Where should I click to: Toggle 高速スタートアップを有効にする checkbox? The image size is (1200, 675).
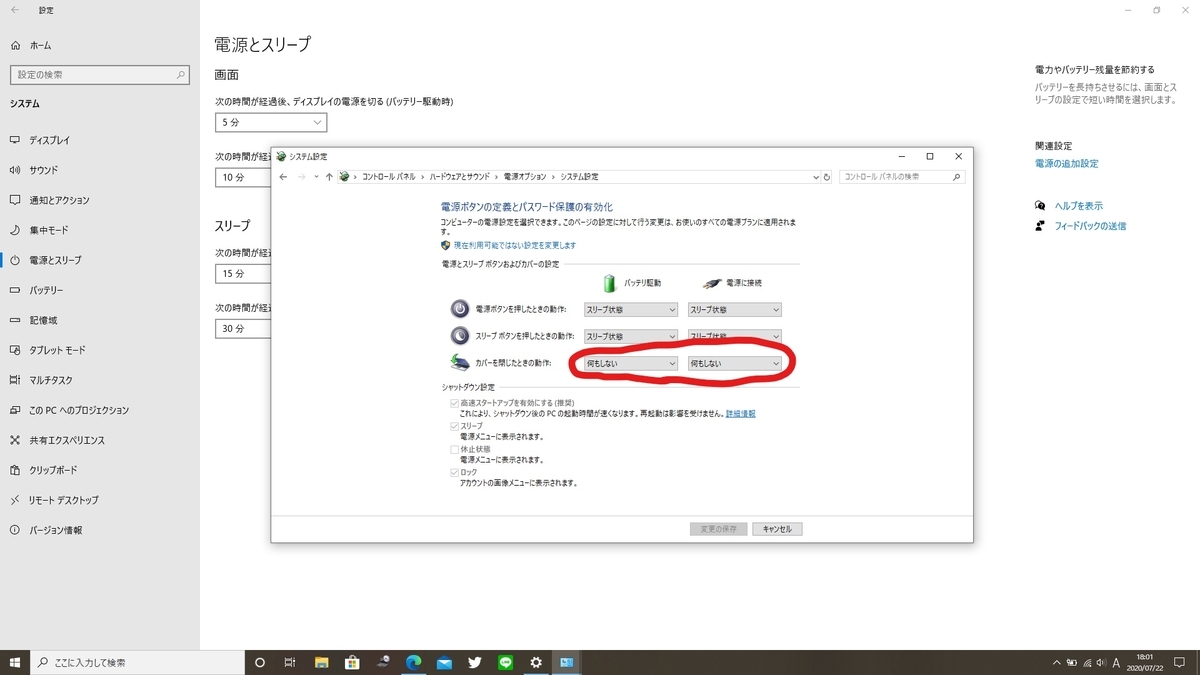[x=455, y=402]
